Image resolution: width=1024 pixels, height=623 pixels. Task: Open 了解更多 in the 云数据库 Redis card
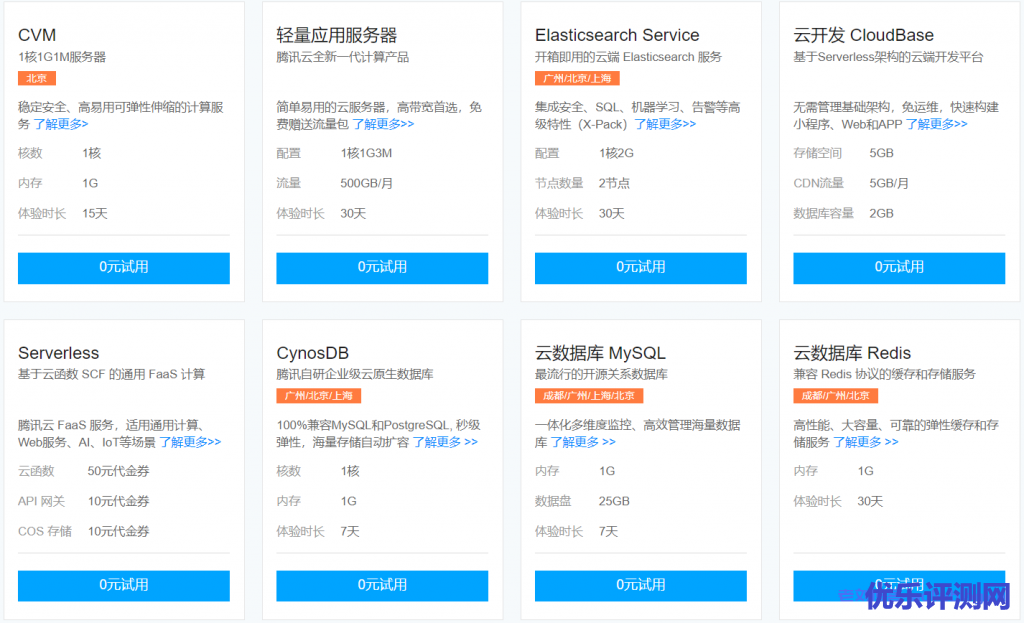click(x=866, y=441)
